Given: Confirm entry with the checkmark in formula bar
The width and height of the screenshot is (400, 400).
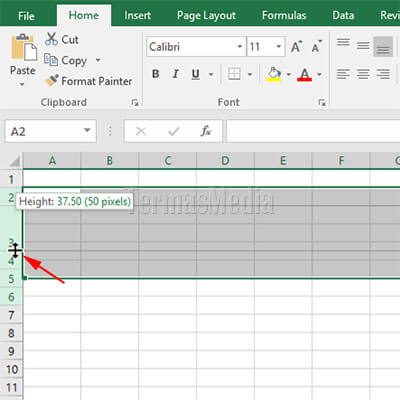Looking at the screenshot, I should [174, 131].
